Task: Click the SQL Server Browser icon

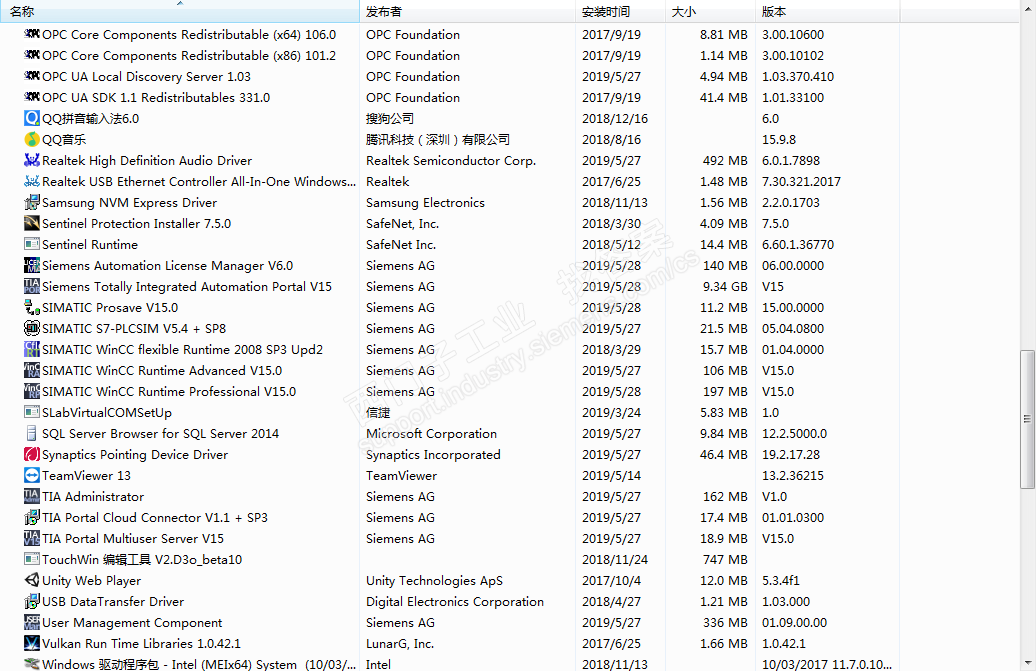Action: tap(32, 433)
